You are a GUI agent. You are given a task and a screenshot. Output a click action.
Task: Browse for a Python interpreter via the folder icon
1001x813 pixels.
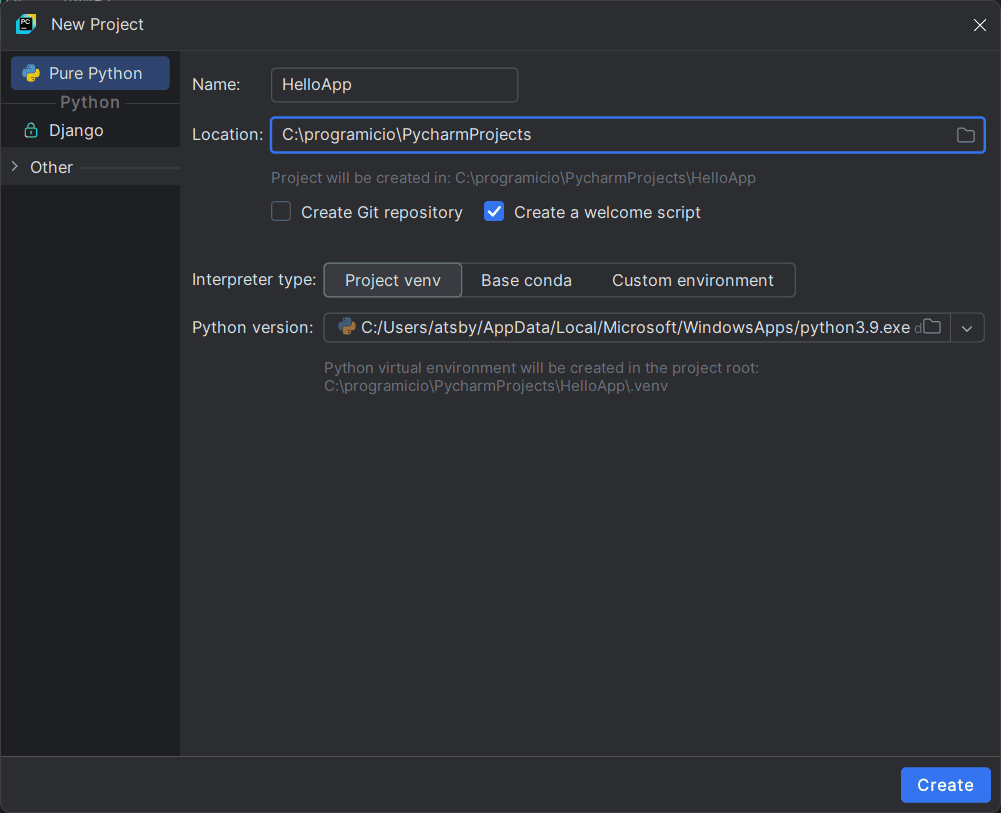point(932,327)
